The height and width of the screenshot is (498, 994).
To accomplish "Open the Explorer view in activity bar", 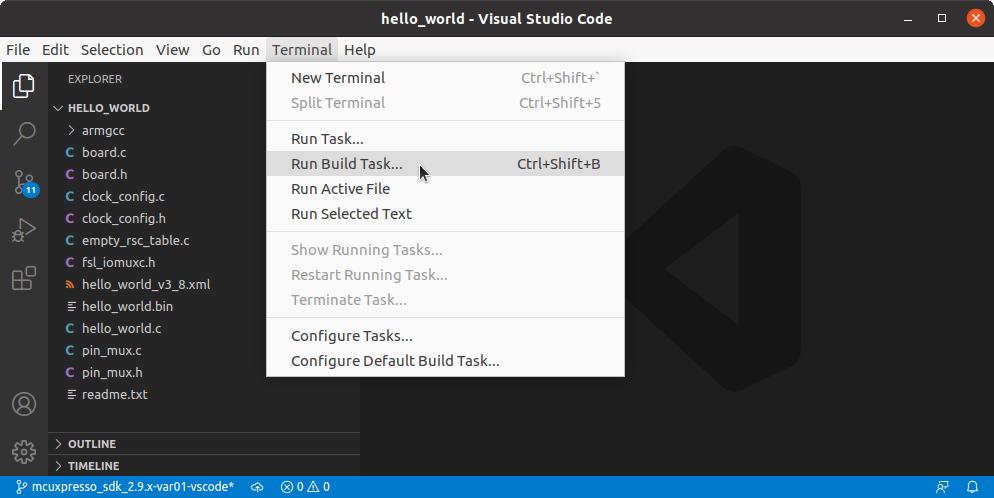I will click(x=24, y=86).
